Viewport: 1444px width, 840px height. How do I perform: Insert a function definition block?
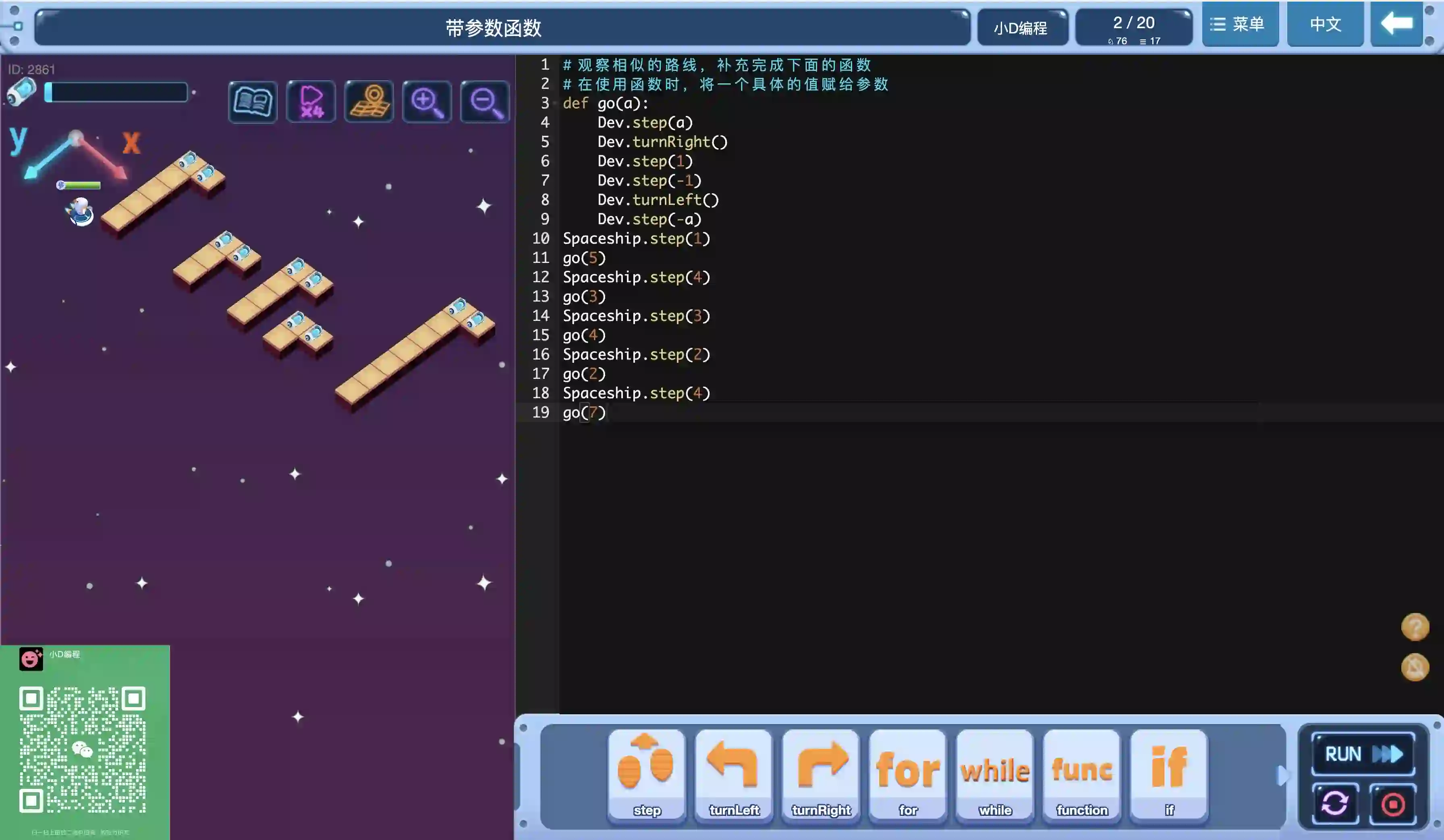coord(1082,774)
